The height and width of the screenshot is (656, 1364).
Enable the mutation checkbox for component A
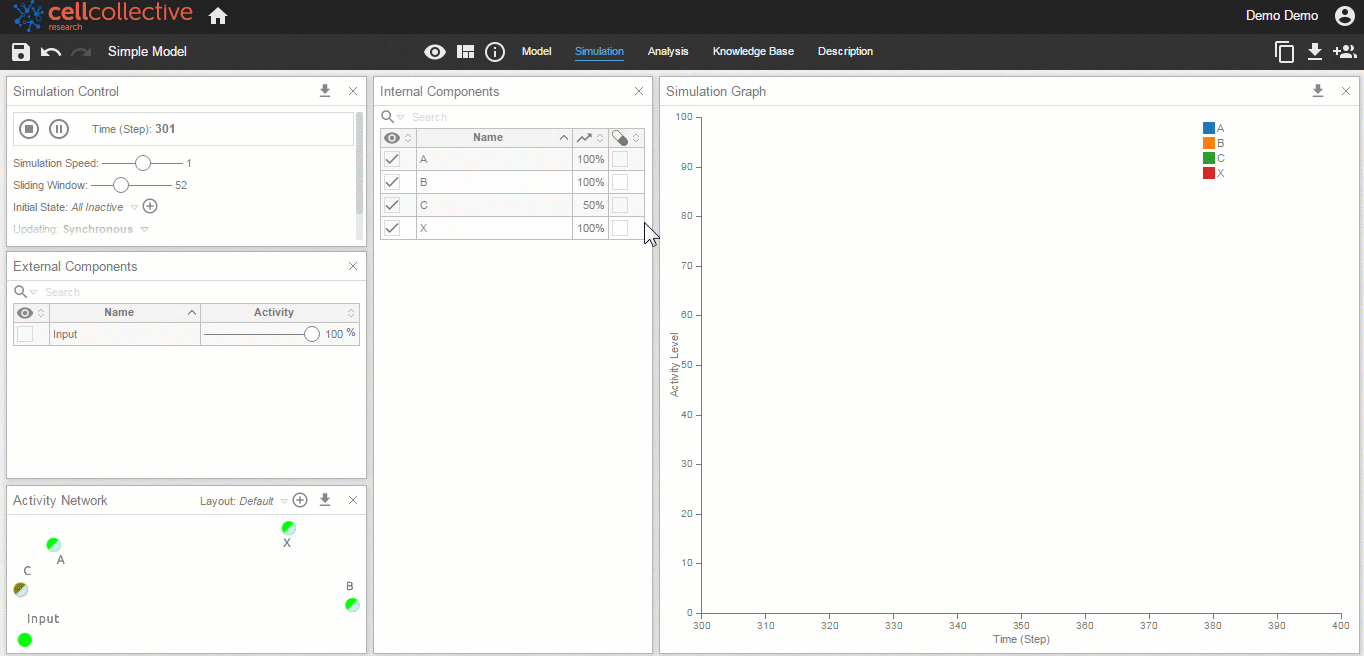pos(620,159)
